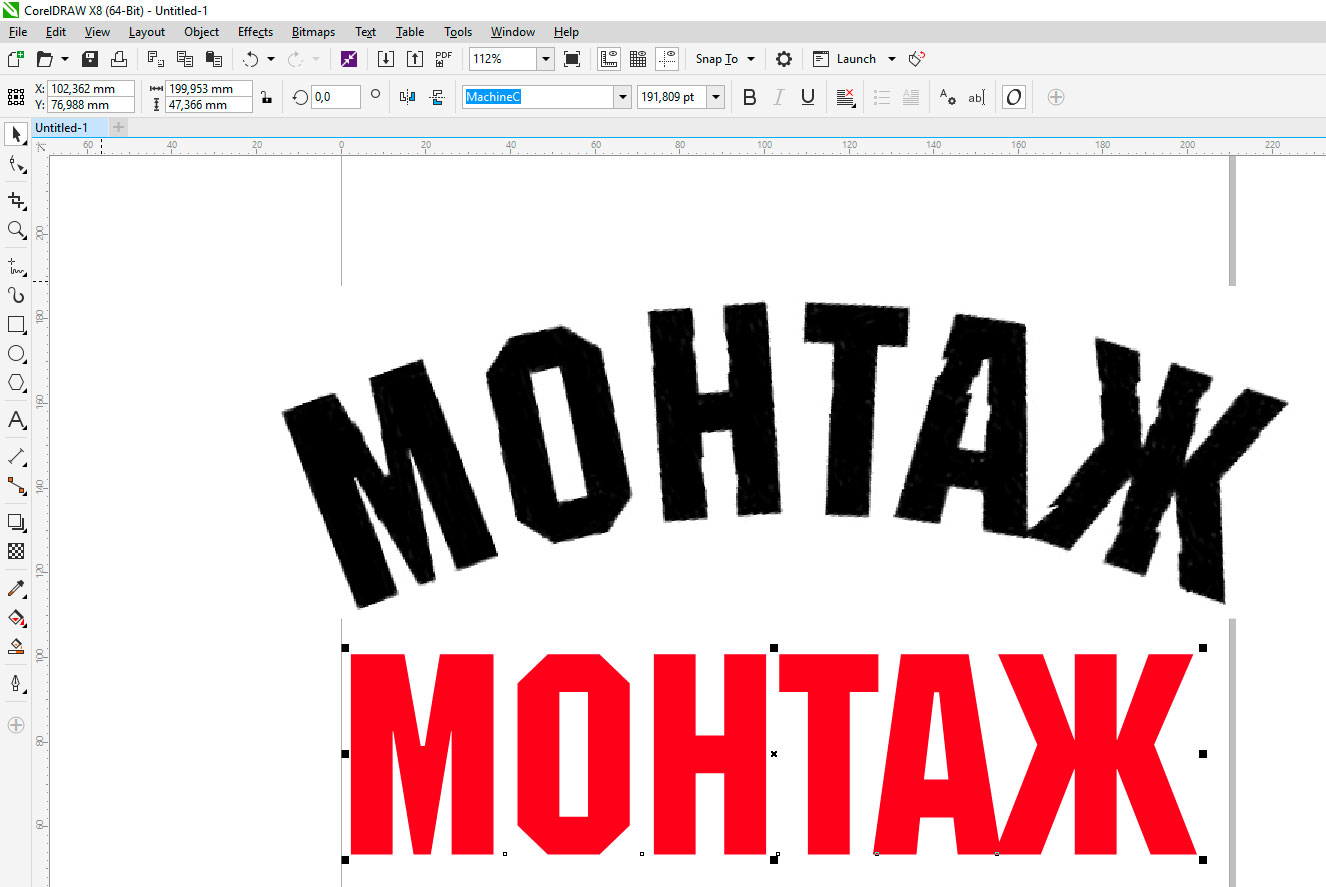Click the Open folder icon
The height and width of the screenshot is (887, 1326).
(44, 59)
